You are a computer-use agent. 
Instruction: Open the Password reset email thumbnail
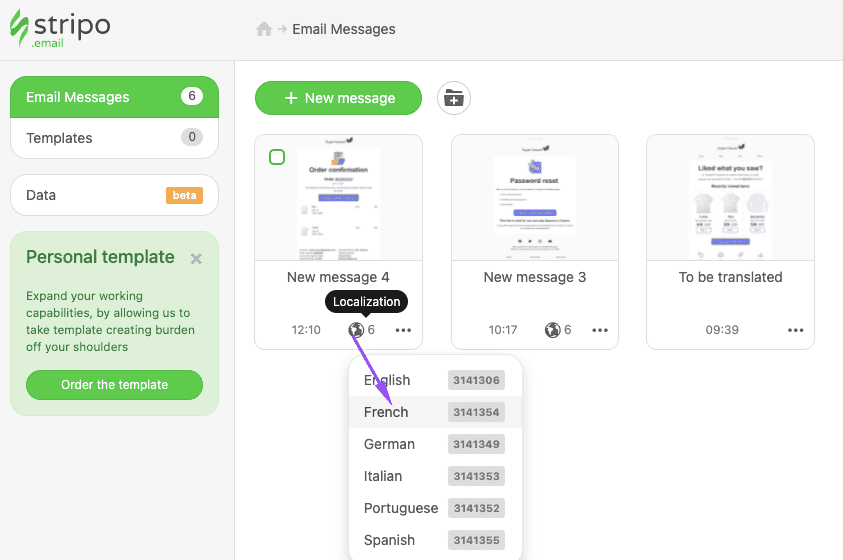pyautogui.click(x=535, y=198)
